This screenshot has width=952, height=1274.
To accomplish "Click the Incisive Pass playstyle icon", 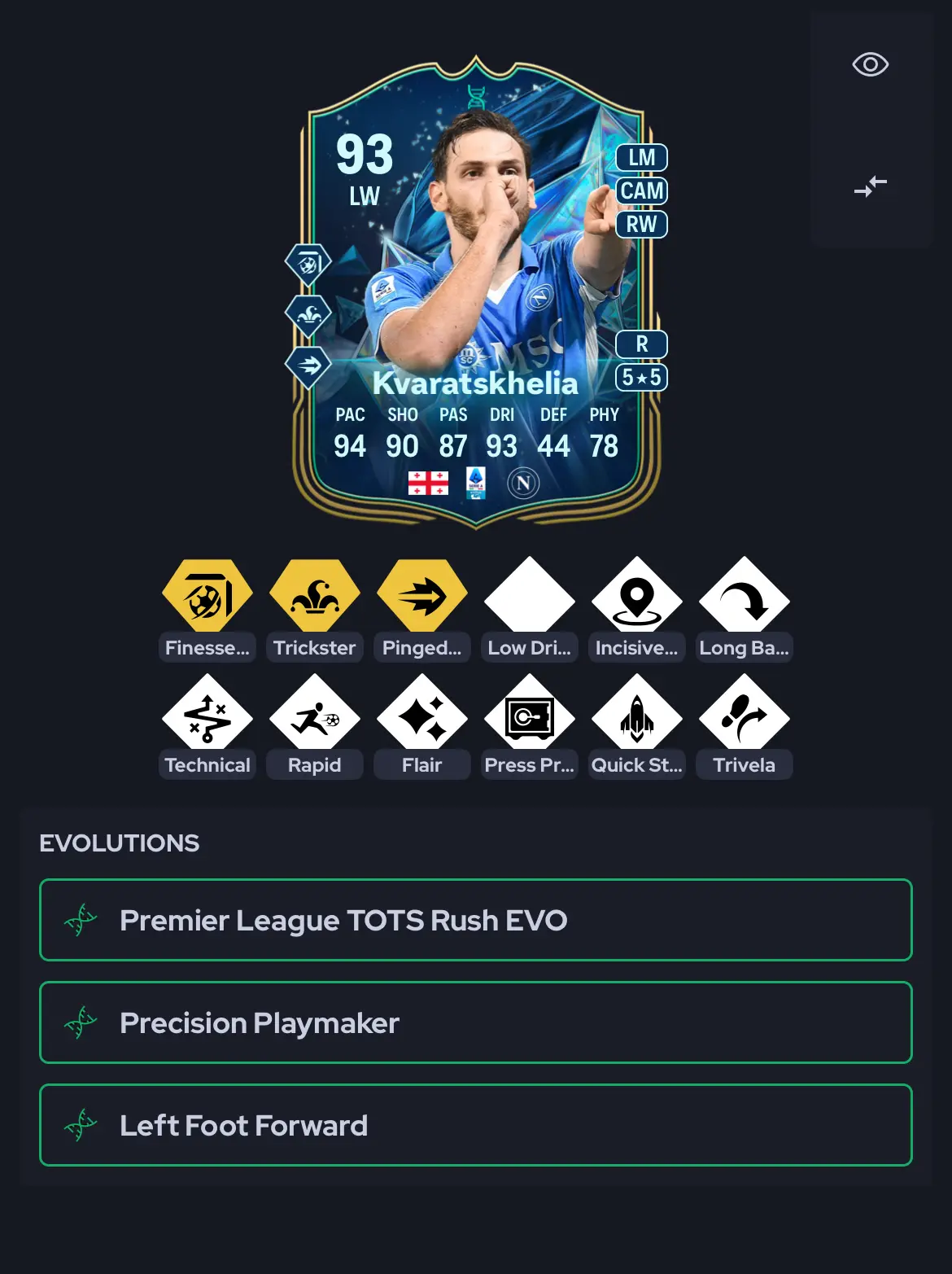I will [x=637, y=598].
